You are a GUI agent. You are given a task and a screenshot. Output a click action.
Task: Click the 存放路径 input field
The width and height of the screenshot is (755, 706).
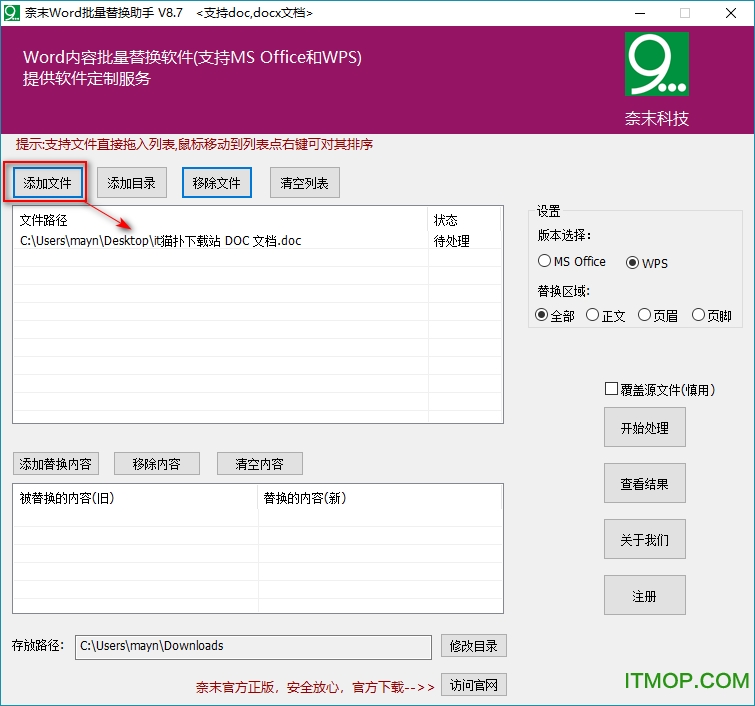coord(253,647)
